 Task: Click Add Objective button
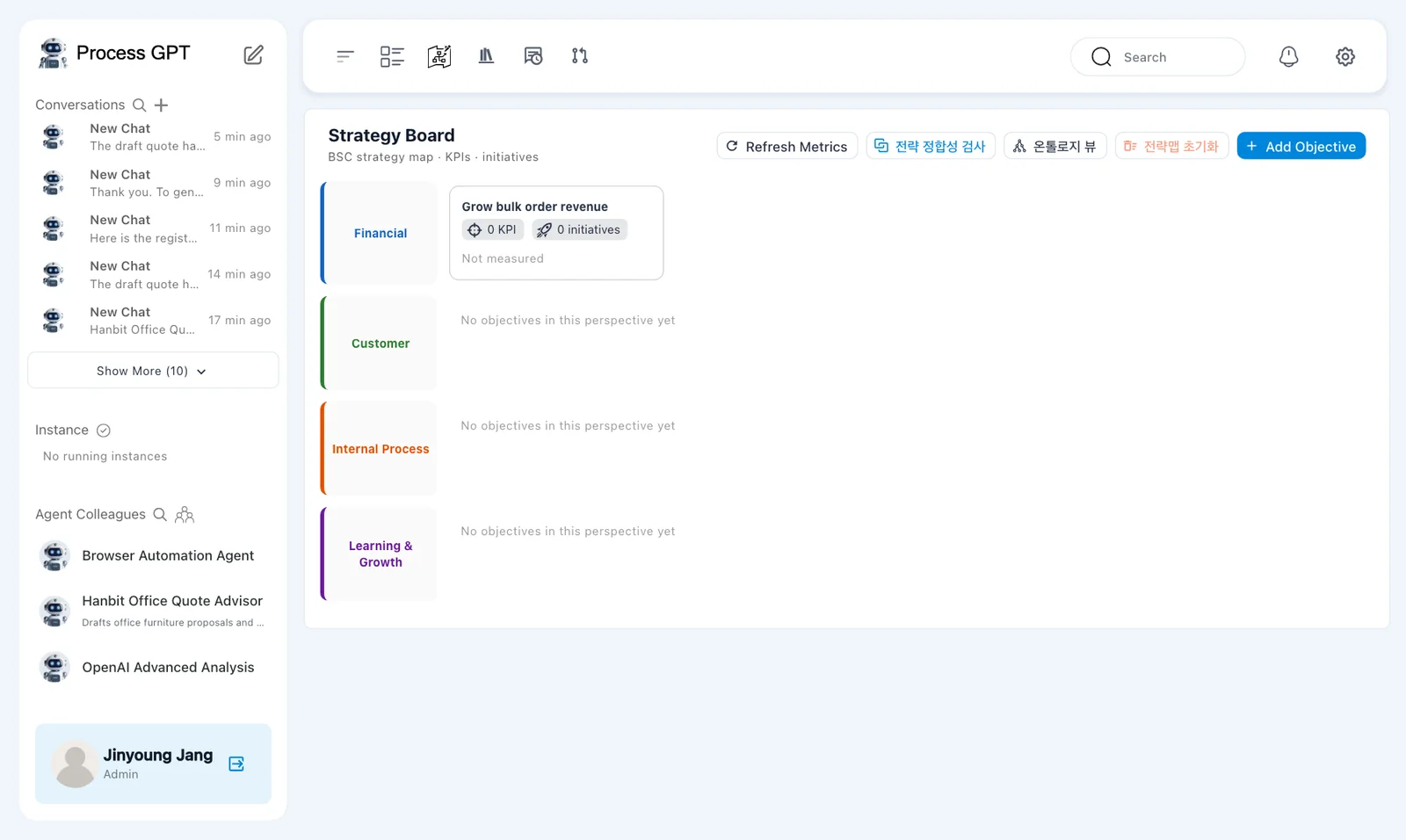pyautogui.click(x=1301, y=146)
